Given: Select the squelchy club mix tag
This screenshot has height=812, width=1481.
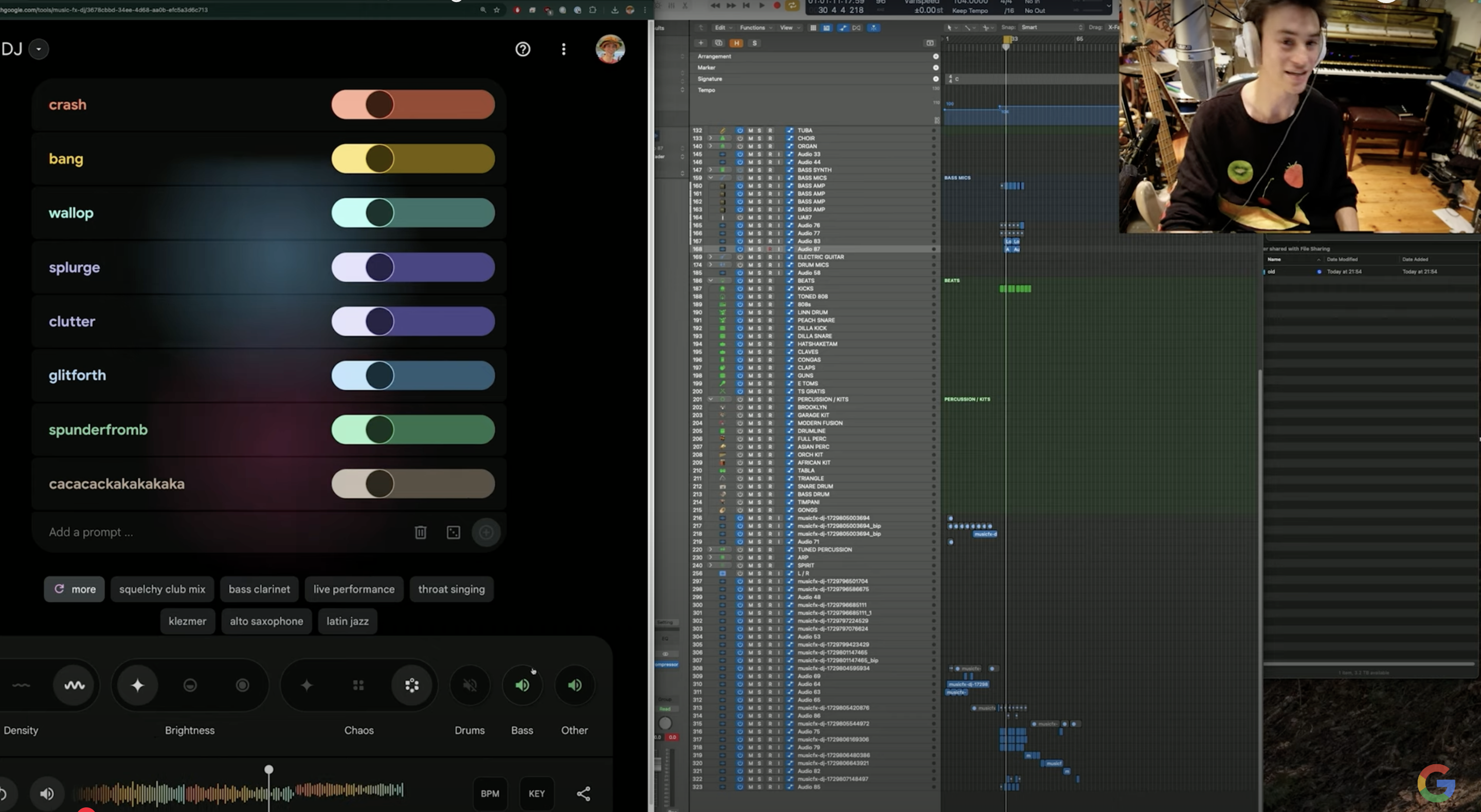Looking at the screenshot, I should tap(162, 588).
